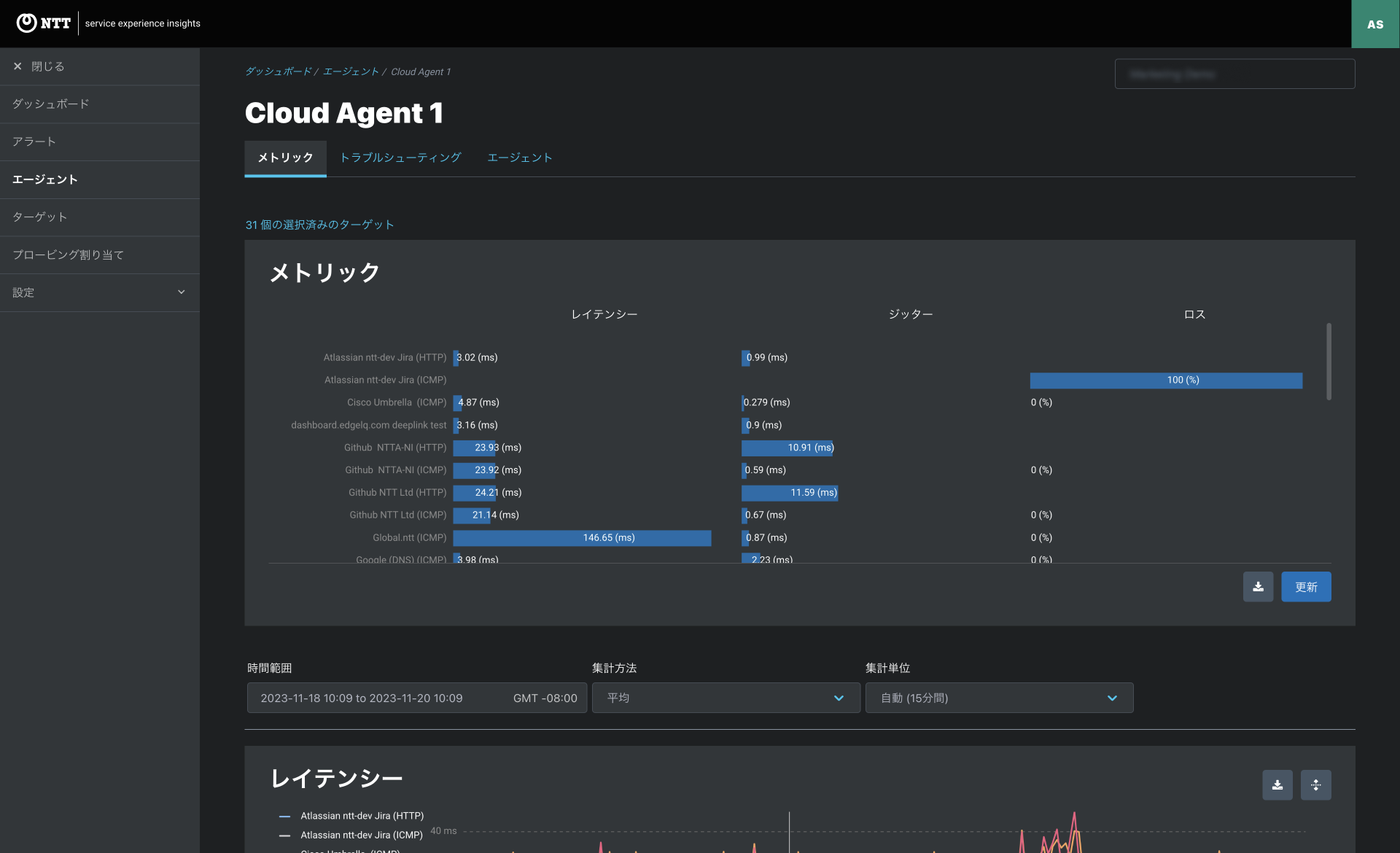Screen dimensions: 1400x853
Task: Open the 31 個の選択済みのターゲット link
Action: tap(319, 225)
